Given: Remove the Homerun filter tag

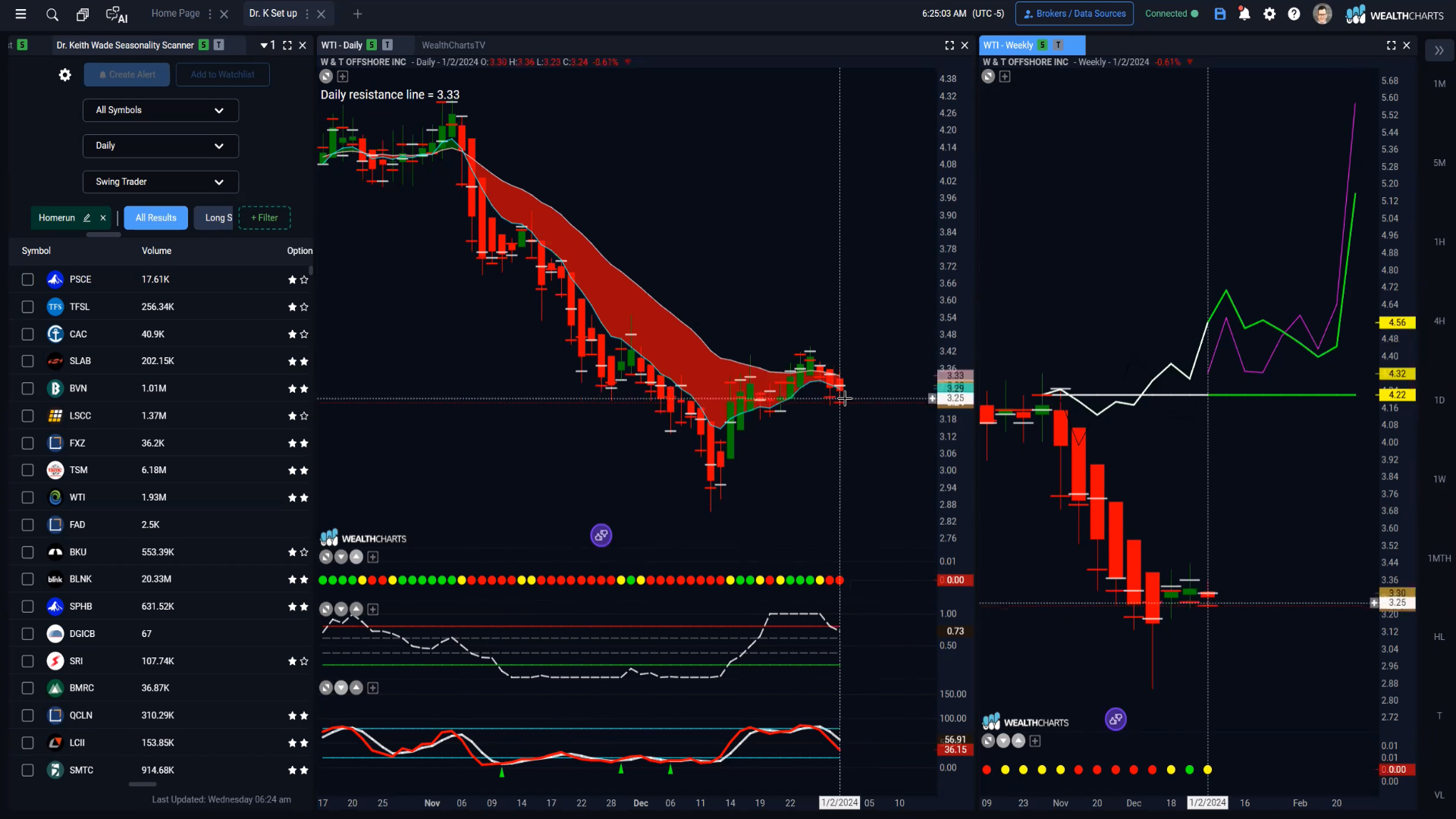Looking at the screenshot, I should [103, 218].
